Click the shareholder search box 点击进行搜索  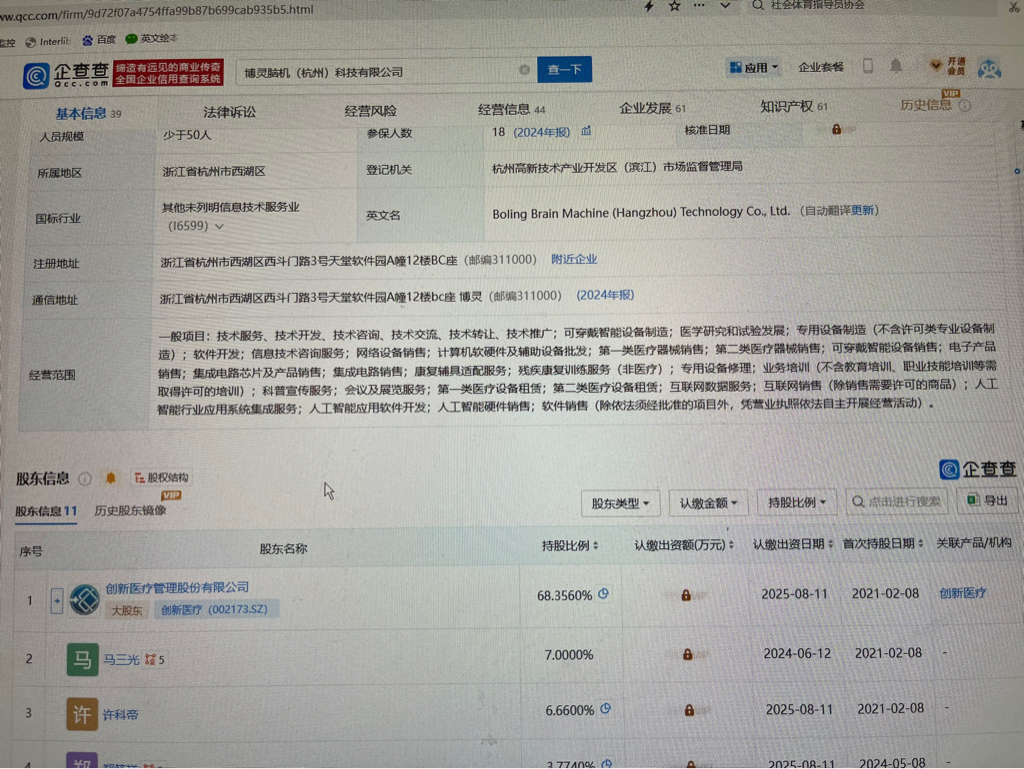[x=896, y=501]
